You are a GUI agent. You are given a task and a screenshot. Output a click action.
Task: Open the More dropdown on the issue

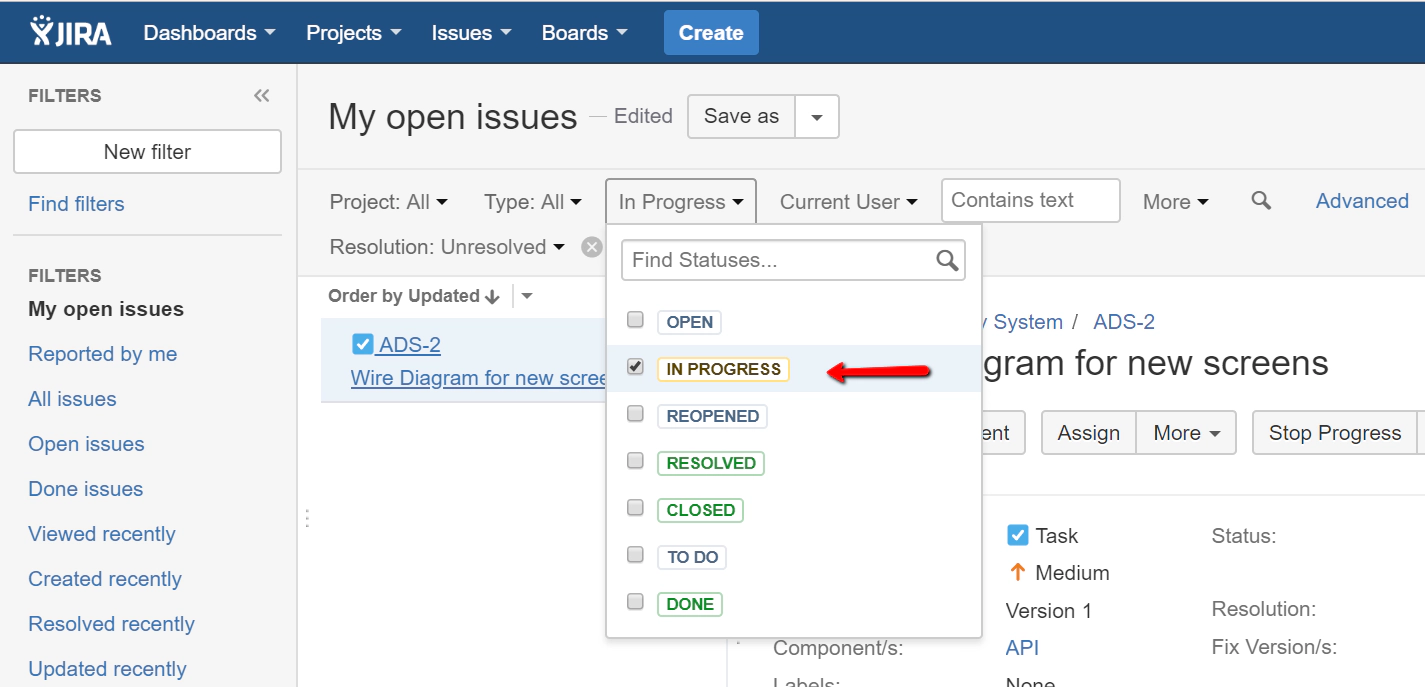[1186, 432]
